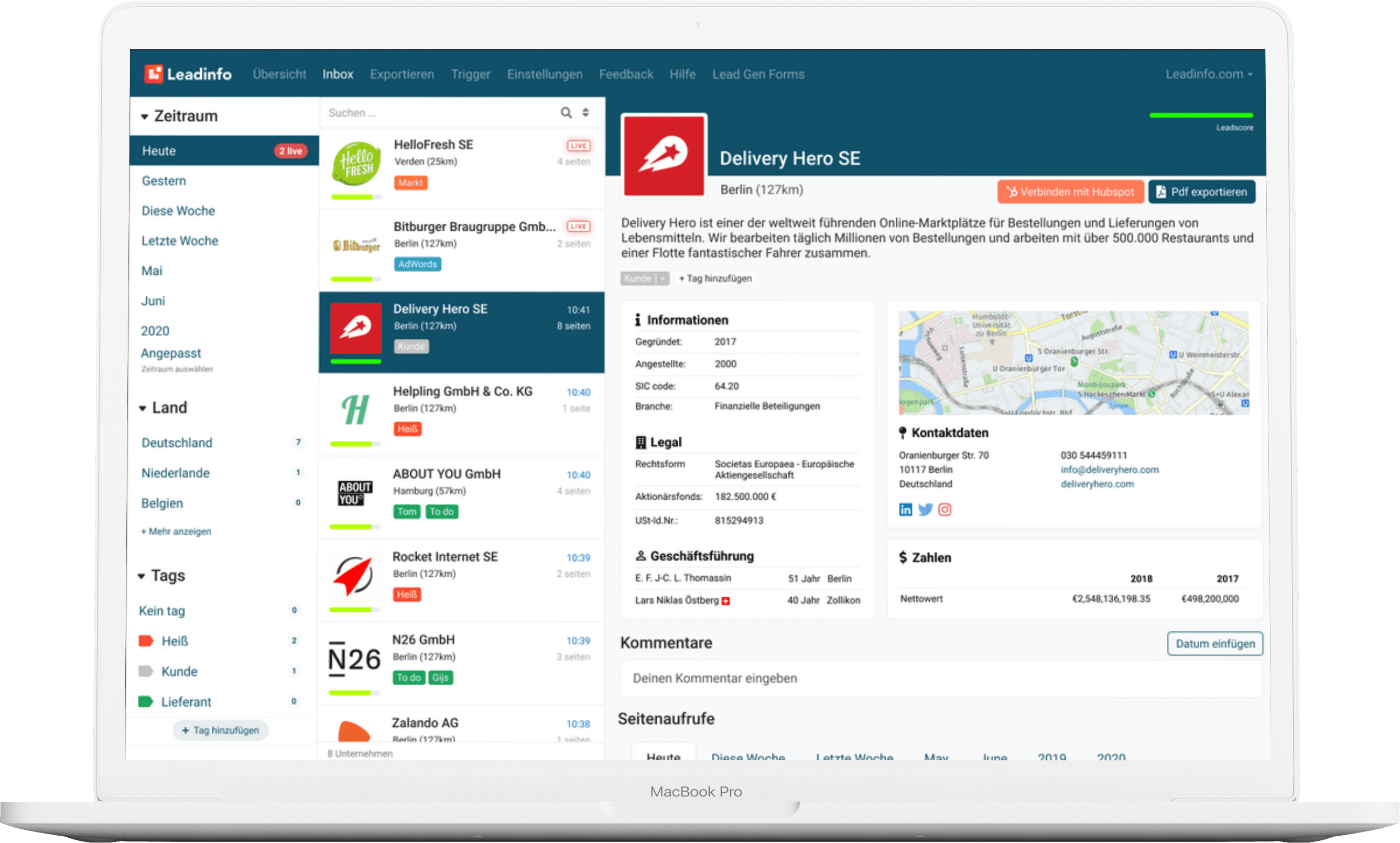Click the grey Kunde tag icon in sidebar
Image resolution: width=1400 pixels, height=843 pixels.
[x=146, y=671]
